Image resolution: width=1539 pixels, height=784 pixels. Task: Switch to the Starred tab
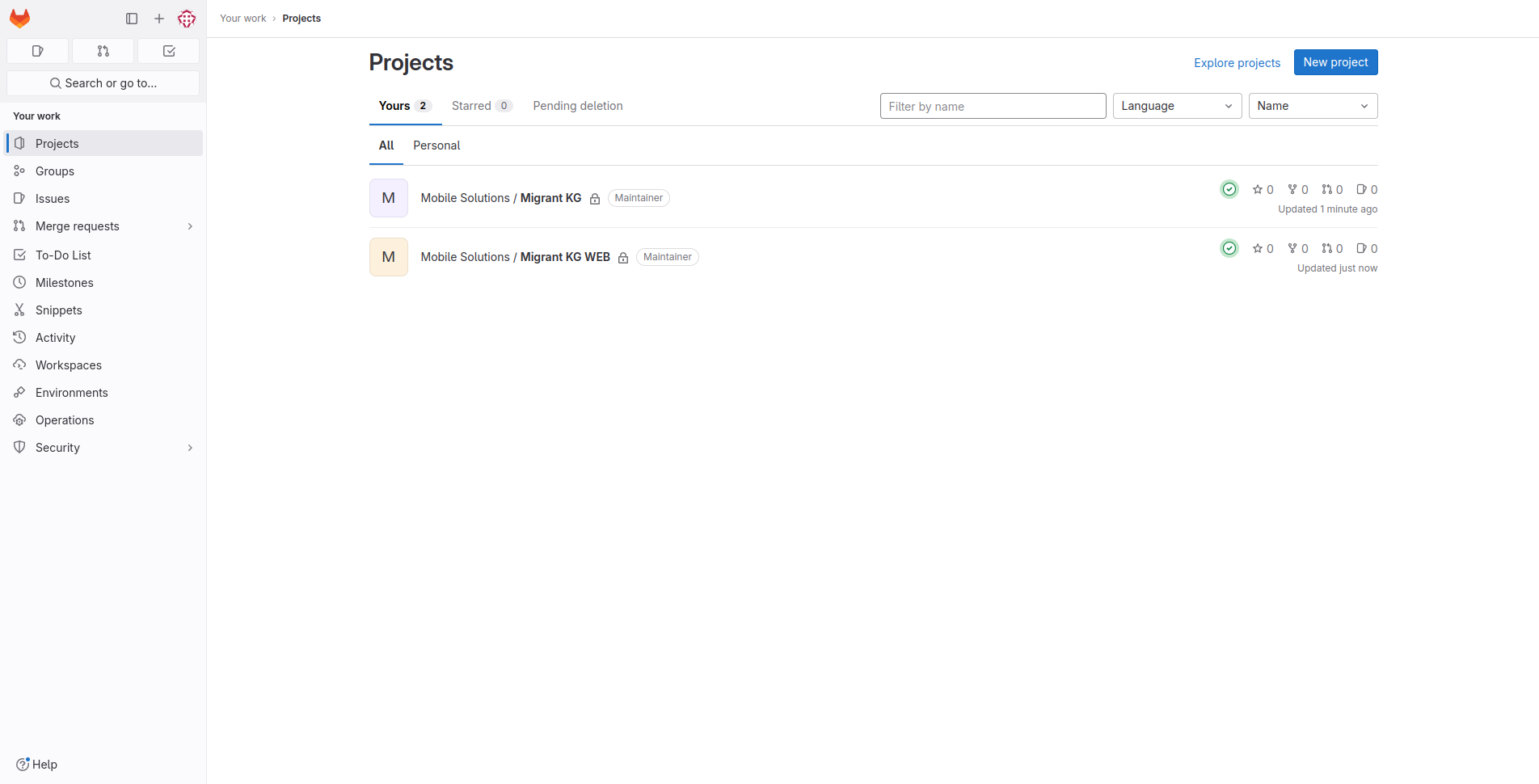coord(481,106)
